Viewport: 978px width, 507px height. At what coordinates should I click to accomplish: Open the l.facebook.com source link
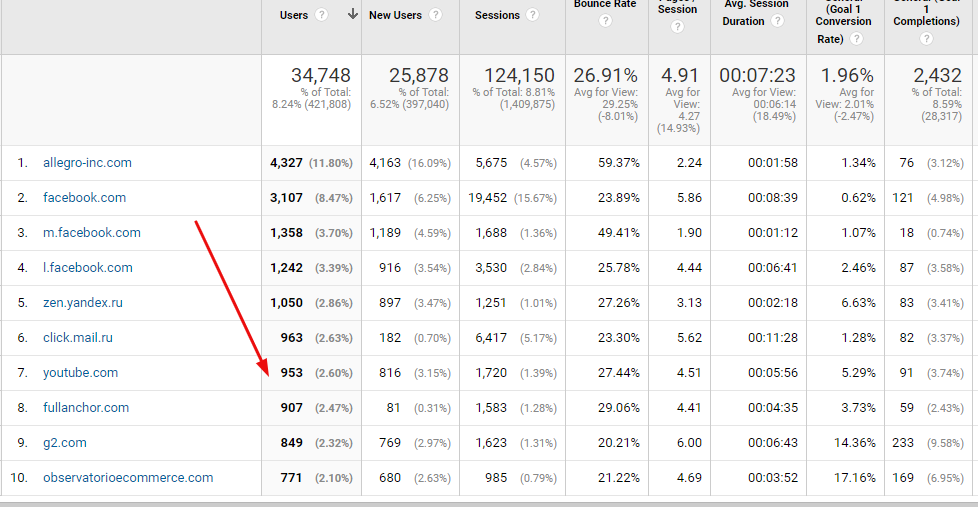[x=88, y=268]
